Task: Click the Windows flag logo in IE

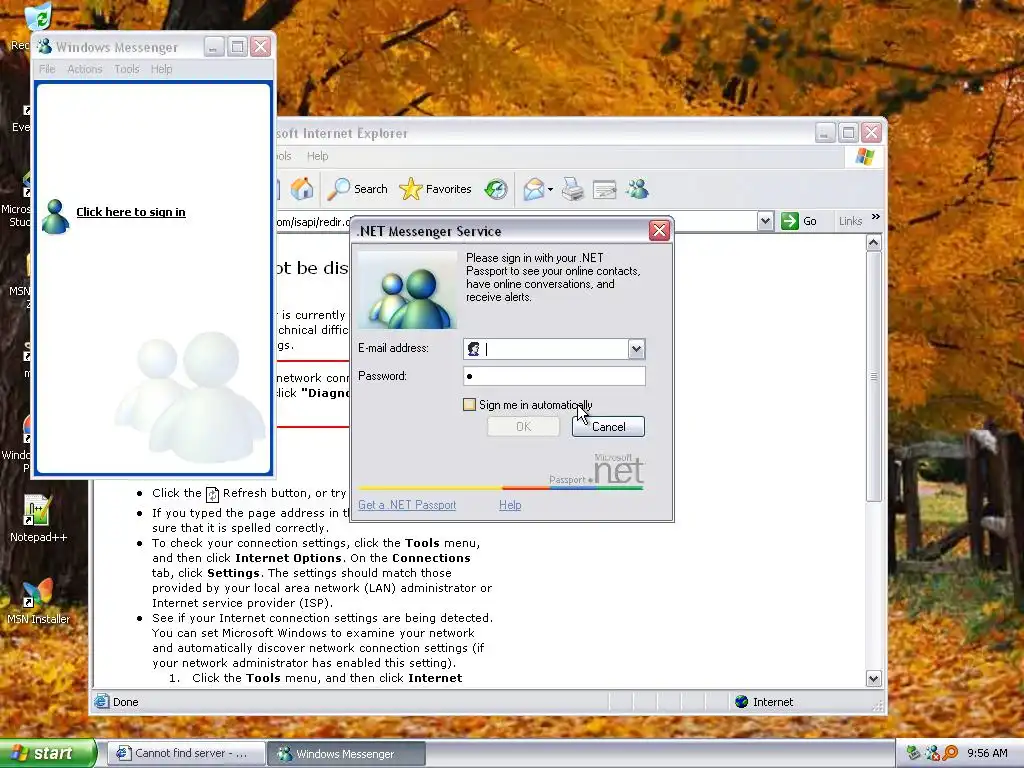Action: pyautogui.click(x=865, y=157)
